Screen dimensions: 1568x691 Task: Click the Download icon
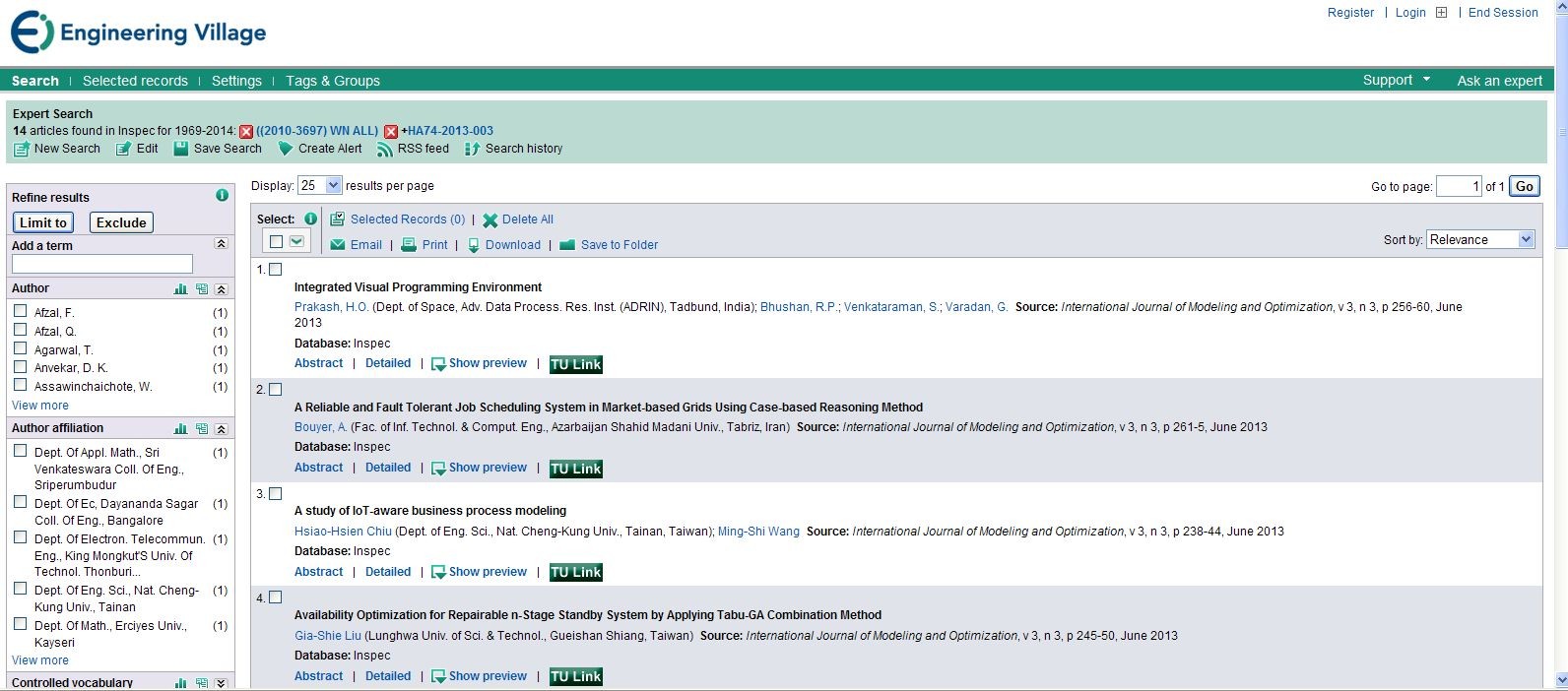point(474,245)
